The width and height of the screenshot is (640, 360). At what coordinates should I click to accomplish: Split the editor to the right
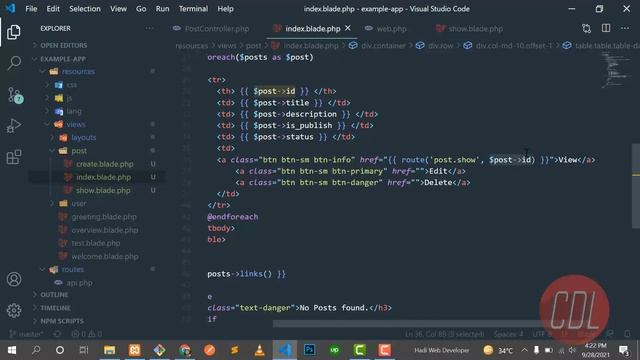coord(606,28)
